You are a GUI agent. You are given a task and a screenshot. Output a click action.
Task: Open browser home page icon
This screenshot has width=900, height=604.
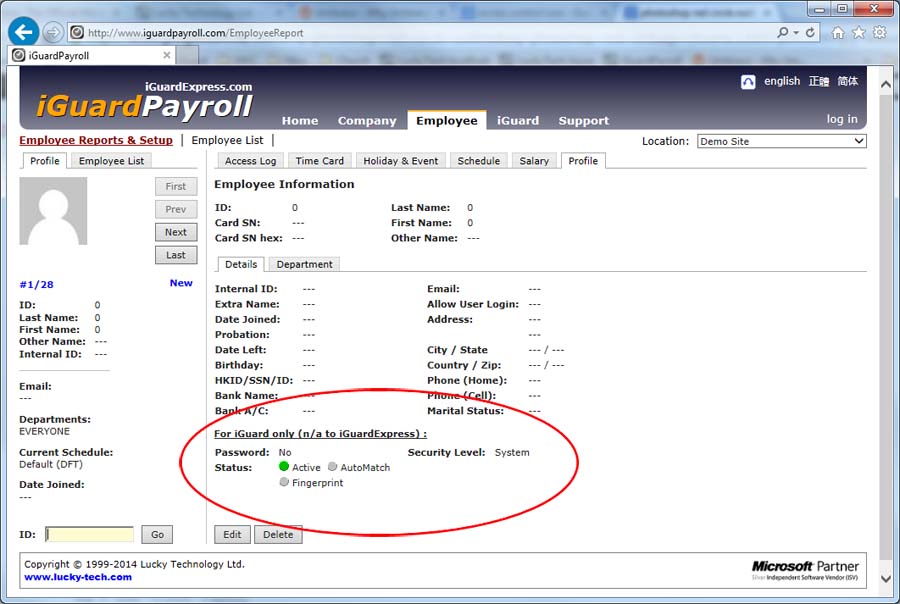[838, 33]
